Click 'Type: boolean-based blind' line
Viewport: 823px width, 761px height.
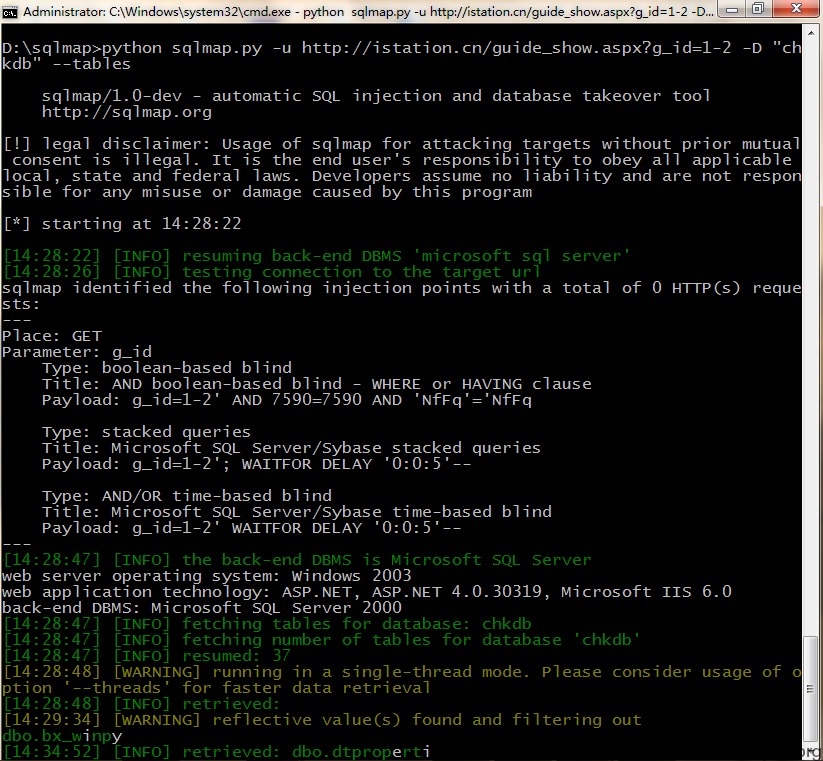pos(167,367)
